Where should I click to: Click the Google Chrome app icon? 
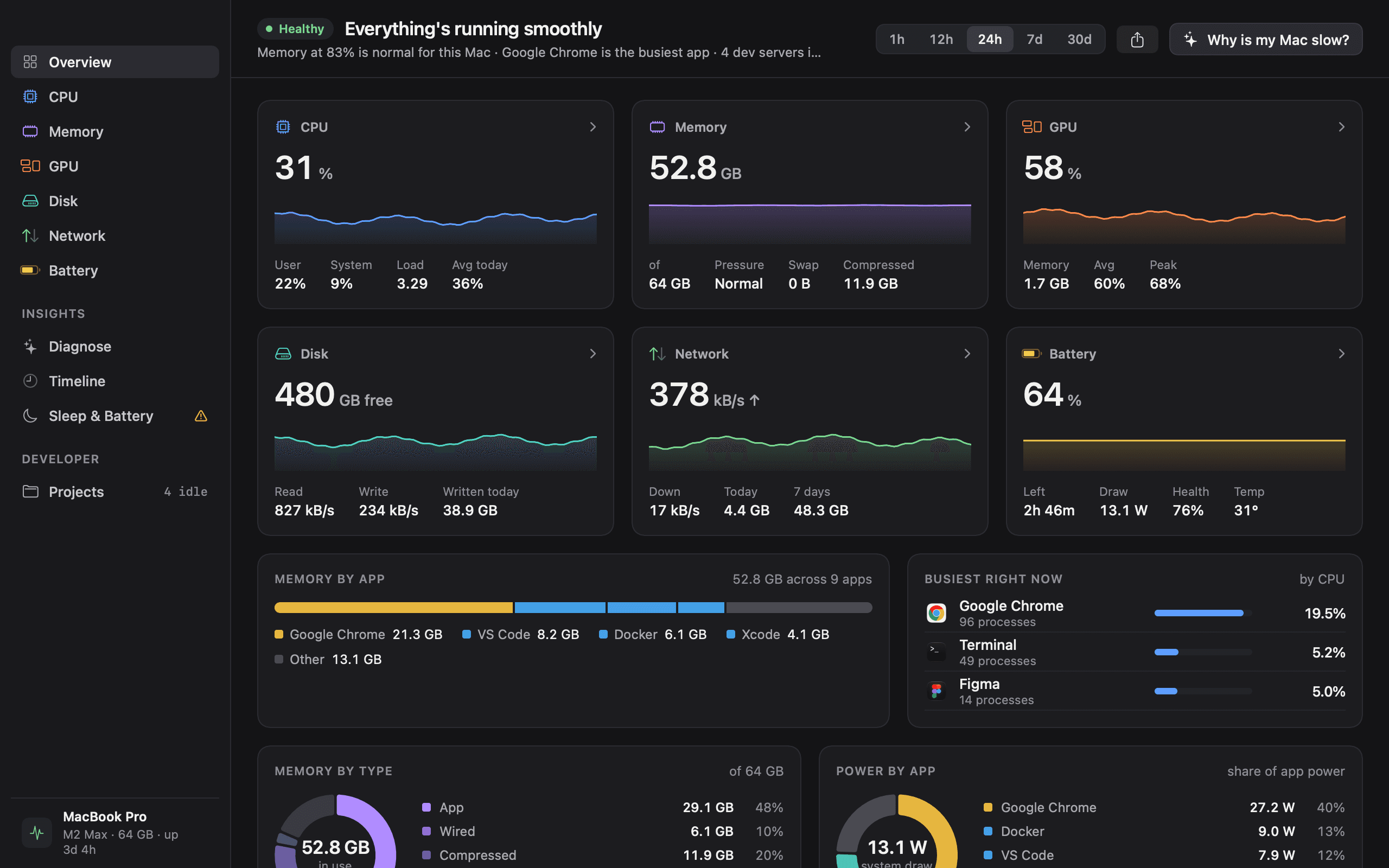pyautogui.click(x=936, y=613)
